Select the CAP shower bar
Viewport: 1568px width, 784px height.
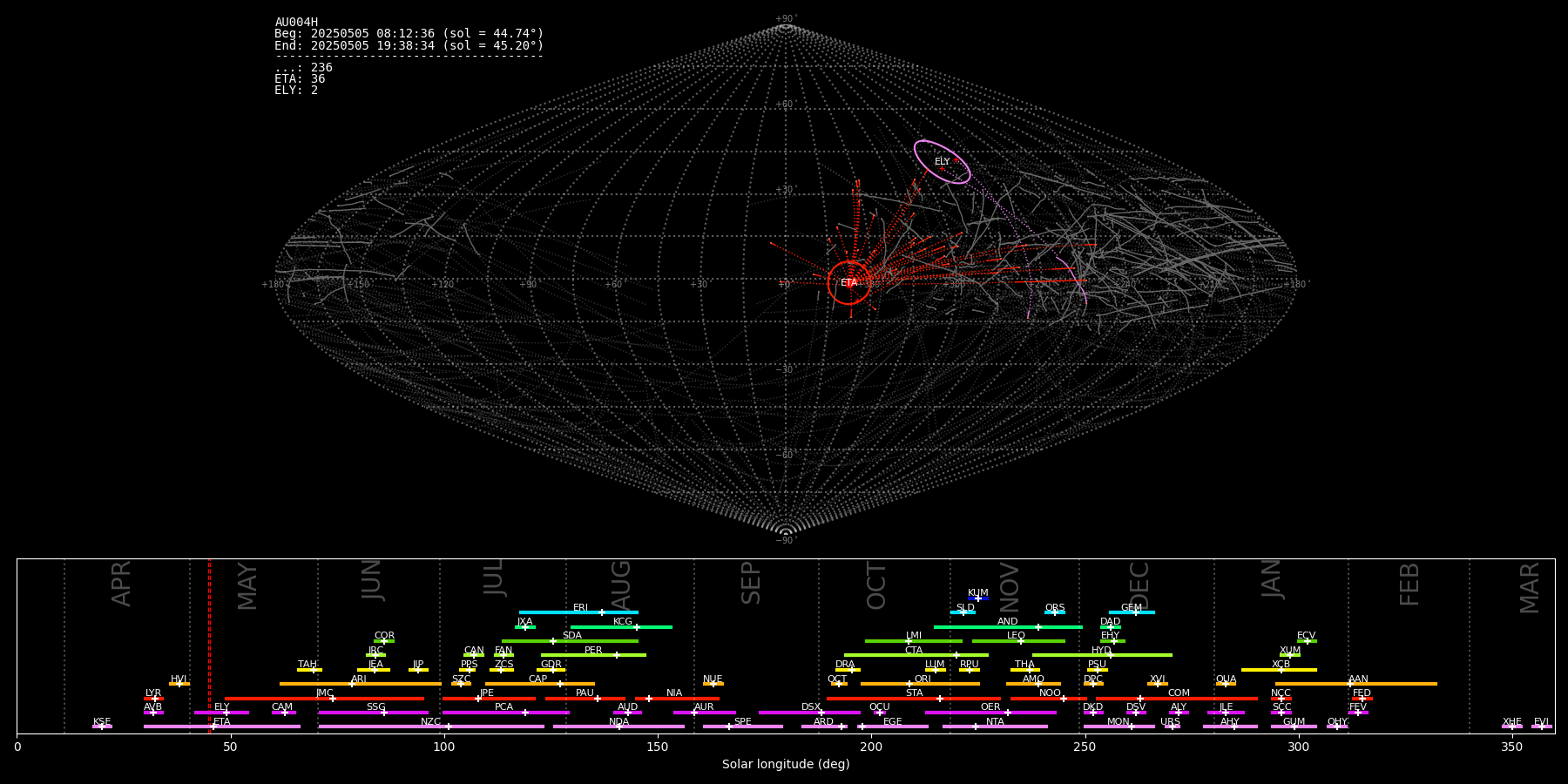click(540, 684)
